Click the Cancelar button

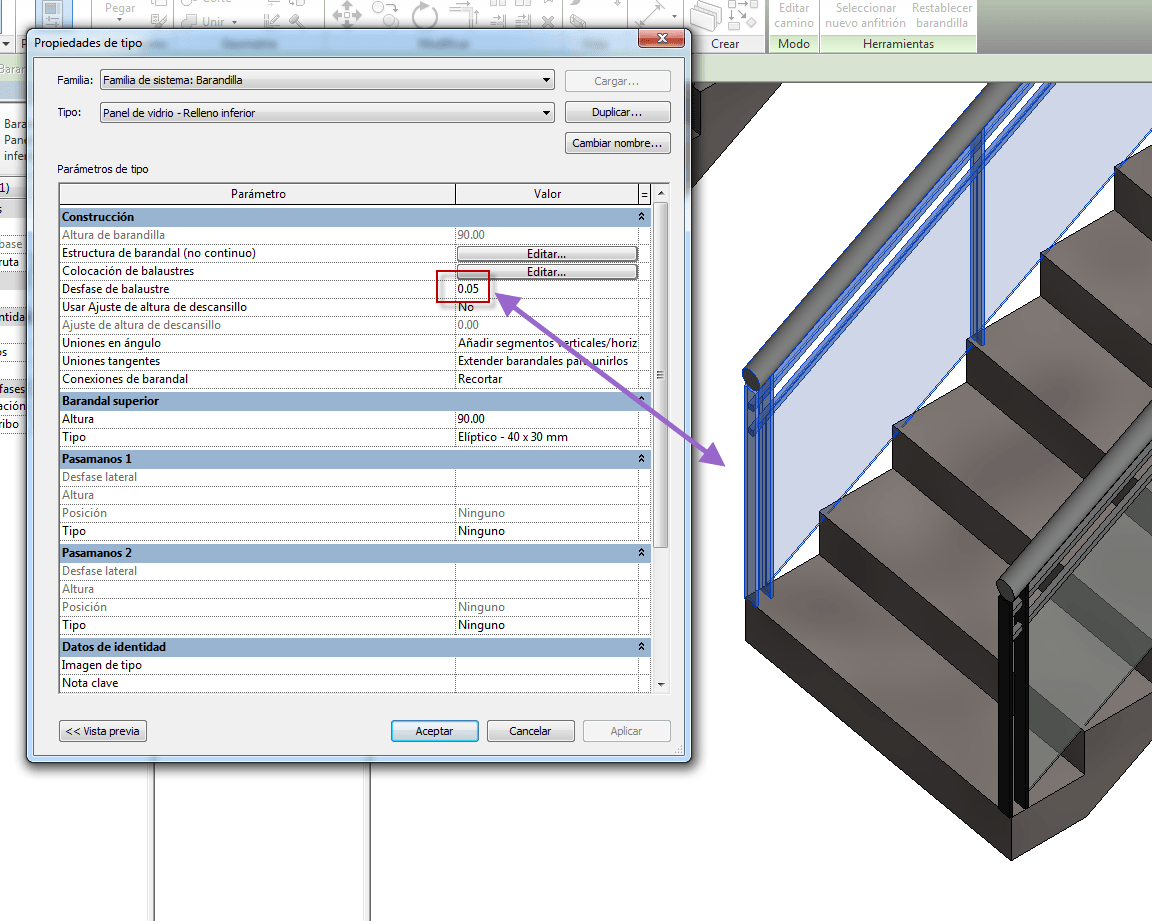pos(530,731)
